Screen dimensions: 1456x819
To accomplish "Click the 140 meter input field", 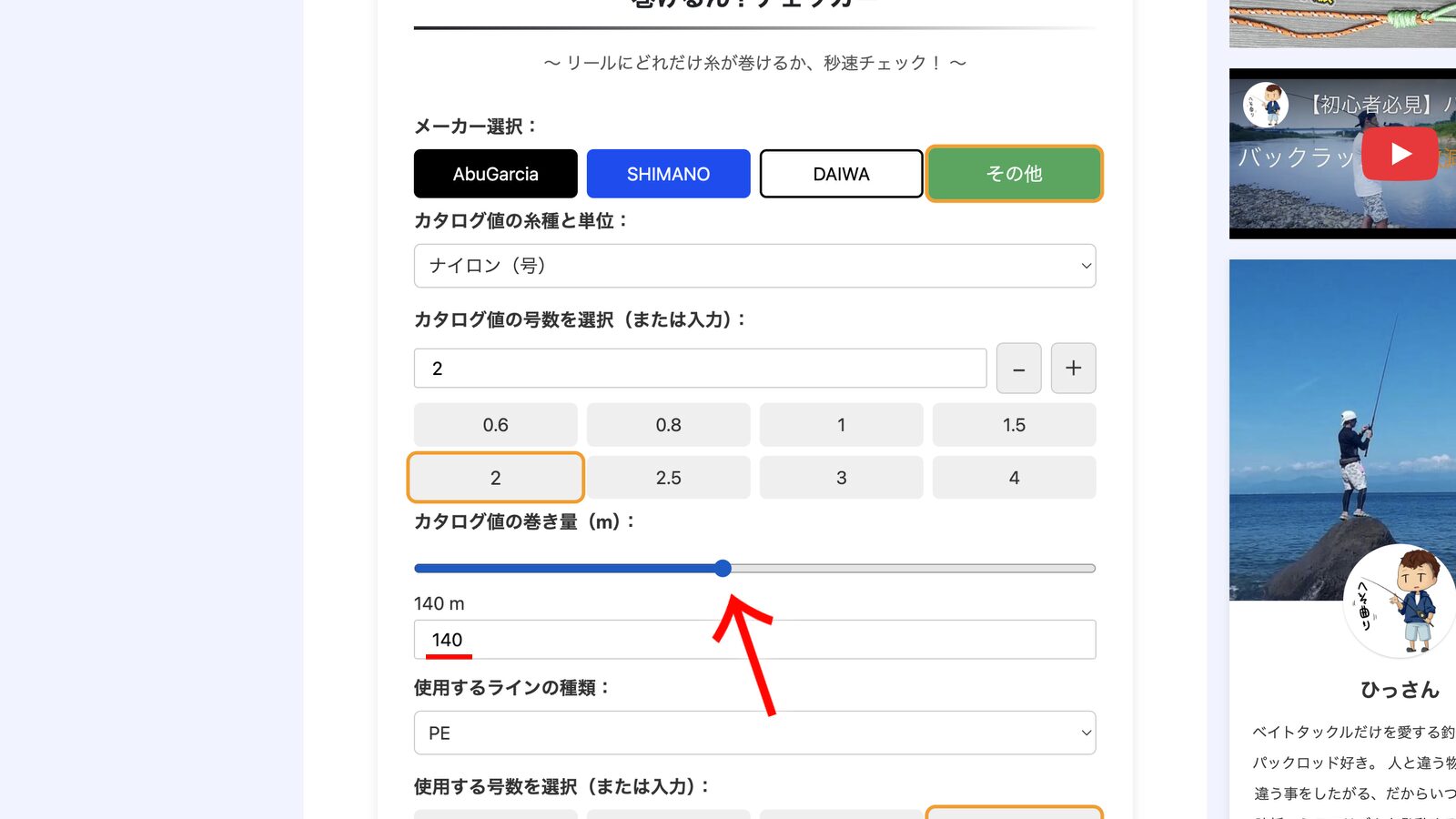I will [x=754, y=640].
